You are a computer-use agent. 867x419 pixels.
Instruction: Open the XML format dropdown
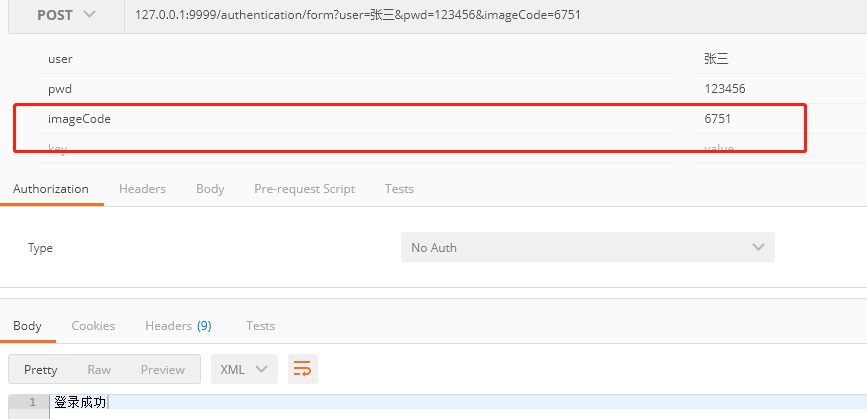tap(244, 369)
